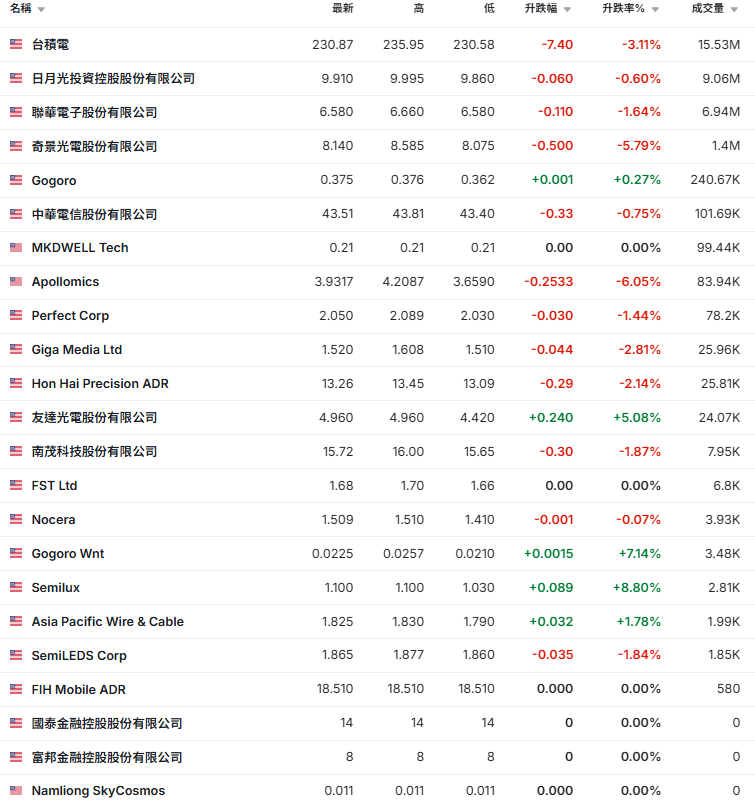Select the Gogoro Wnt percentage +7.14%

tap(640, 553)
